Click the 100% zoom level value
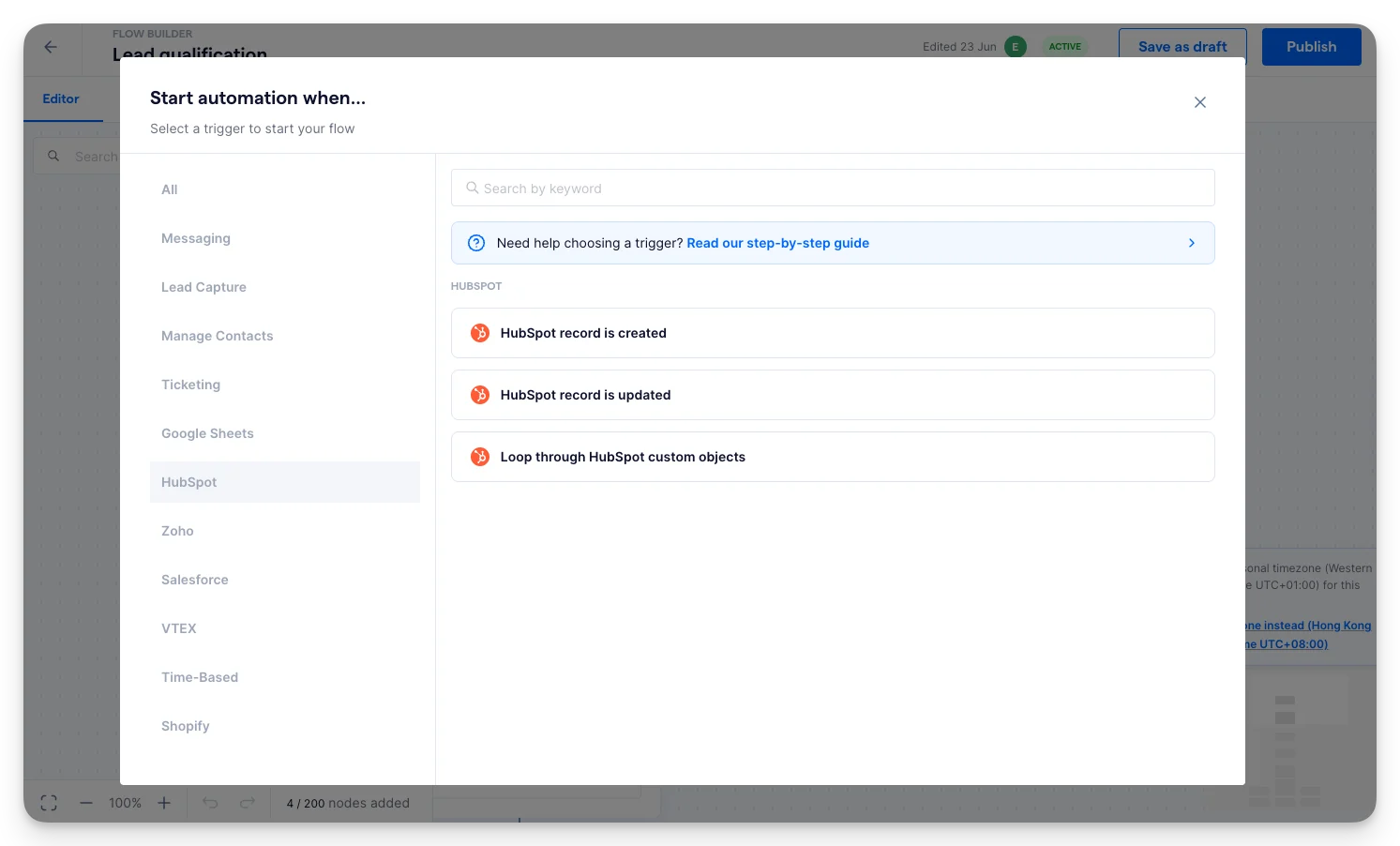This screenshot has height=846, width=1400. (125, 803)
